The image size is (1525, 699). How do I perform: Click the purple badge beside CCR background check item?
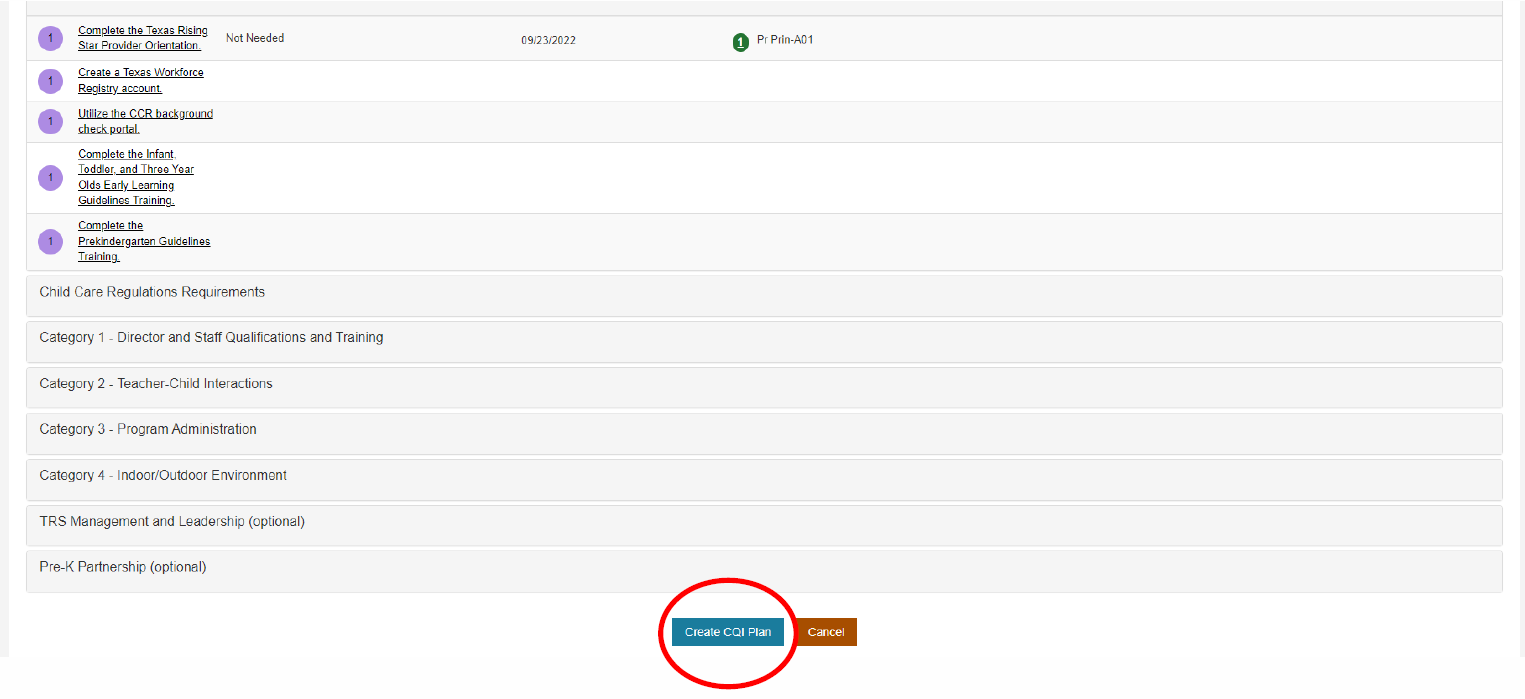[x=50, y=121]
